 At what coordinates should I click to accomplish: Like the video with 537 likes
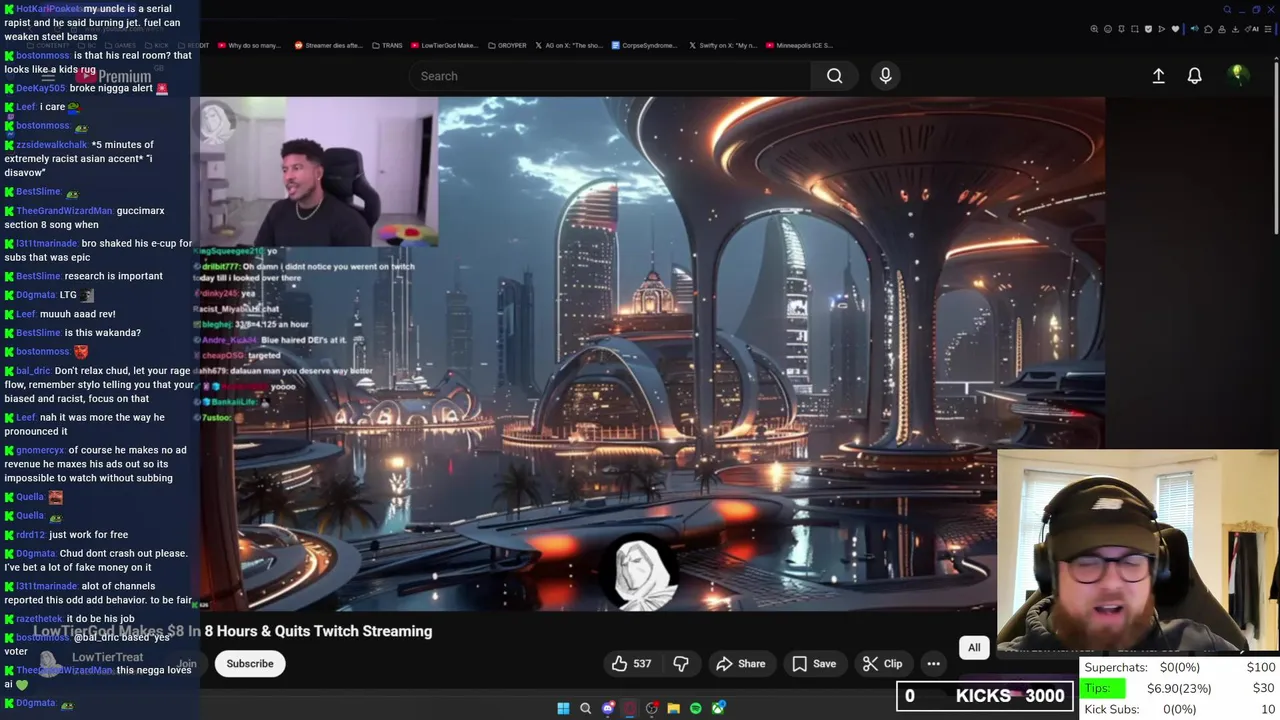631,663
